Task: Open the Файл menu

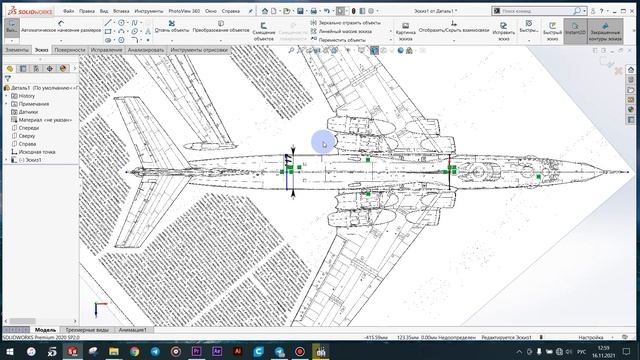Action: pyautogui.click(x=69, y=11)
